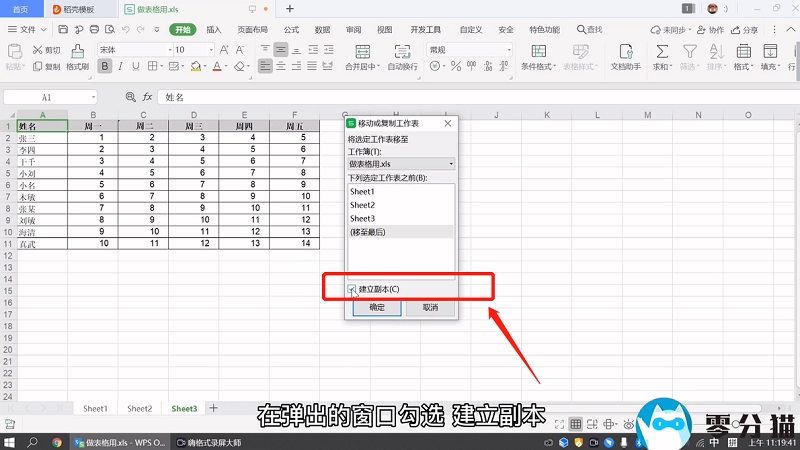Click the Format Painter (格式刷) icon
800x450 pixels.
click(x=77, y=50)
